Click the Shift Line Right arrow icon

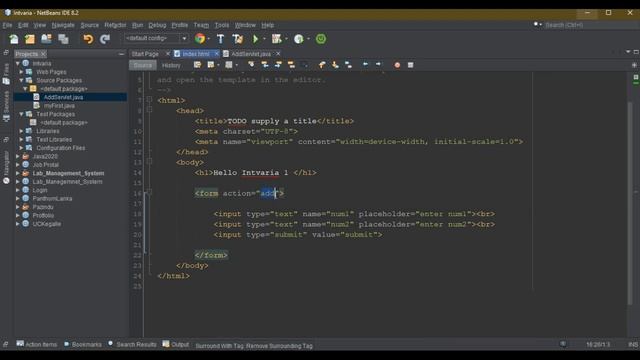378,64
